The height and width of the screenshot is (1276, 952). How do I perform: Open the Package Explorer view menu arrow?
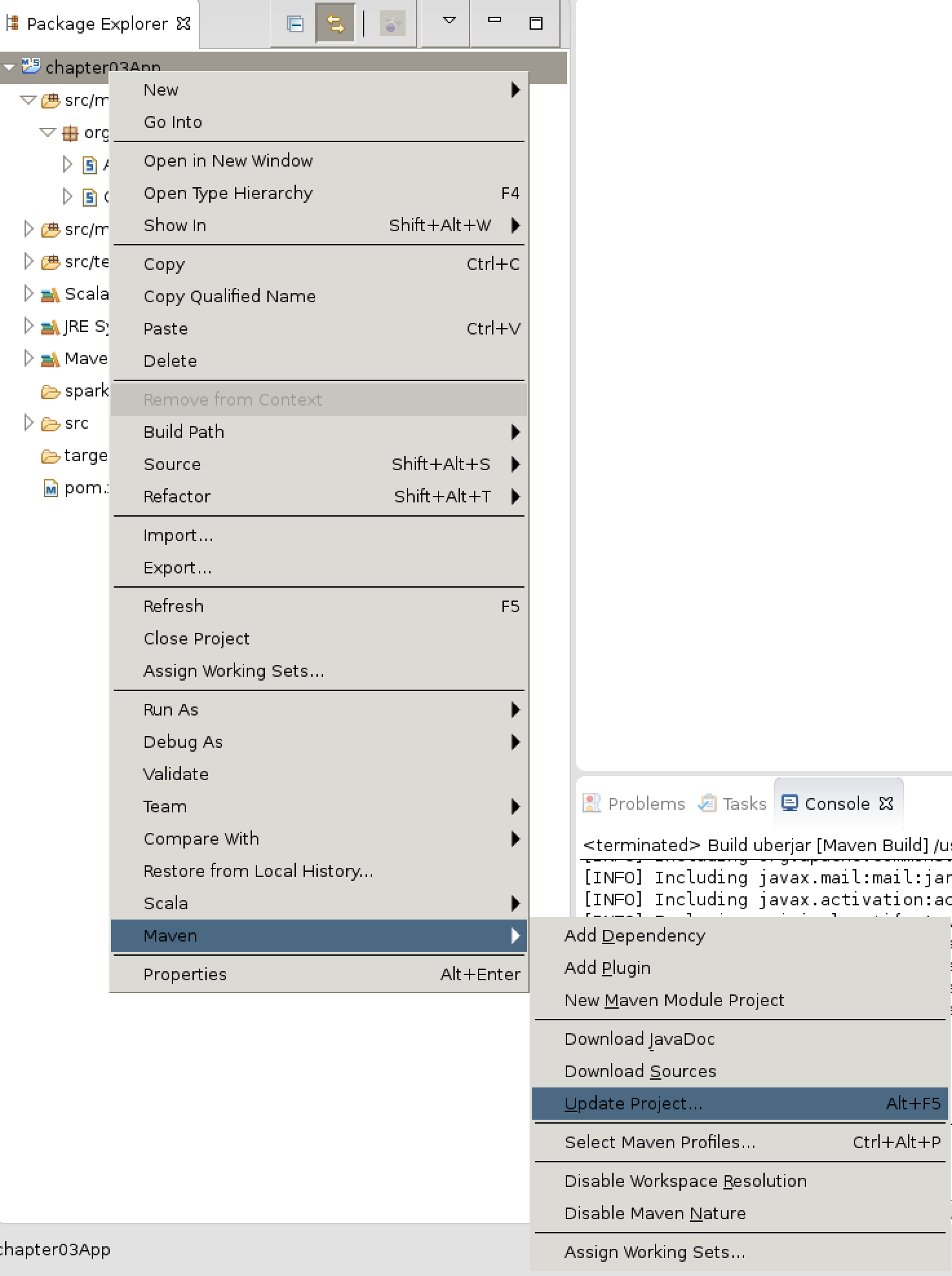450,21
